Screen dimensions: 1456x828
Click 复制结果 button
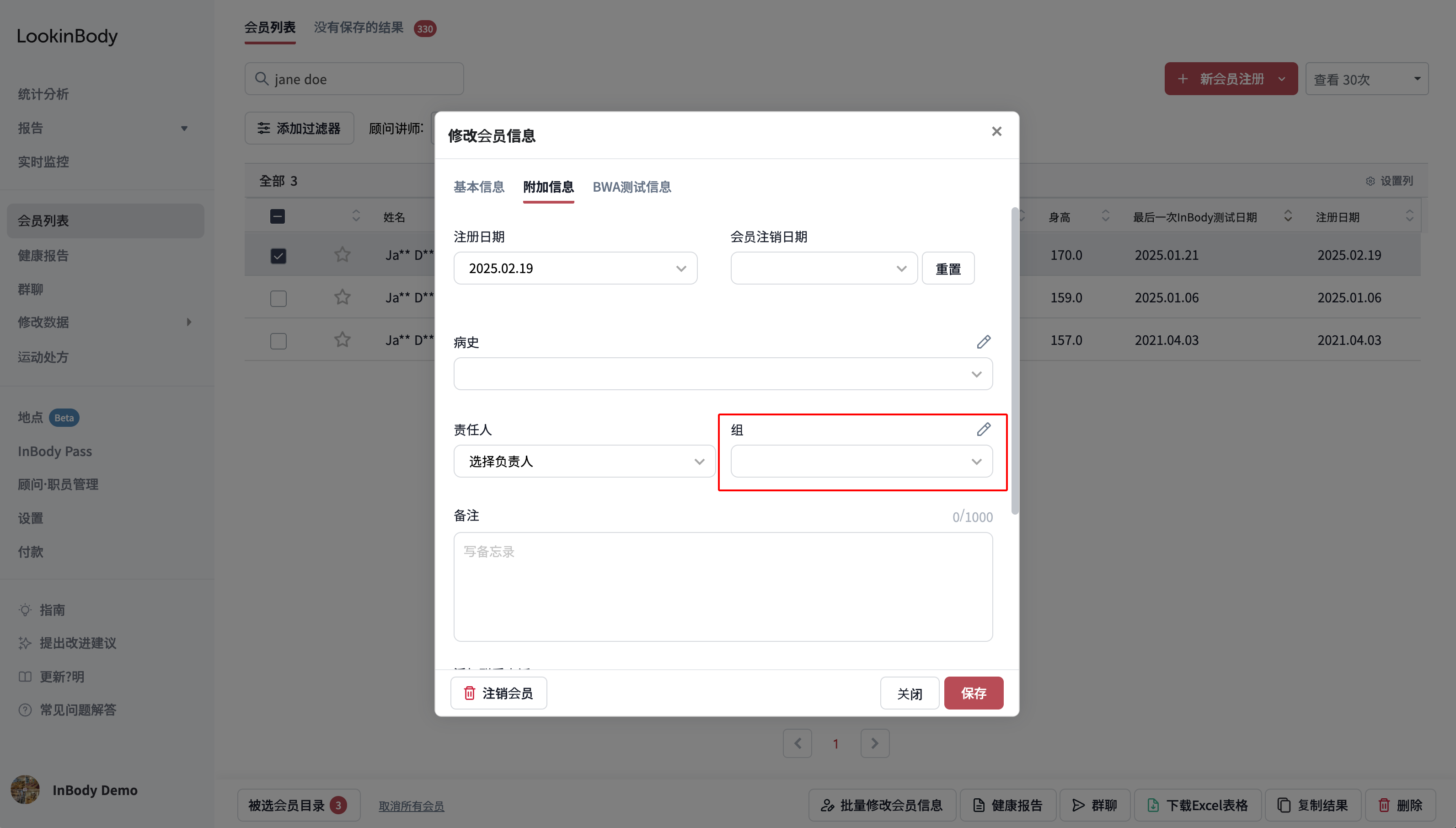(1313, 805)
